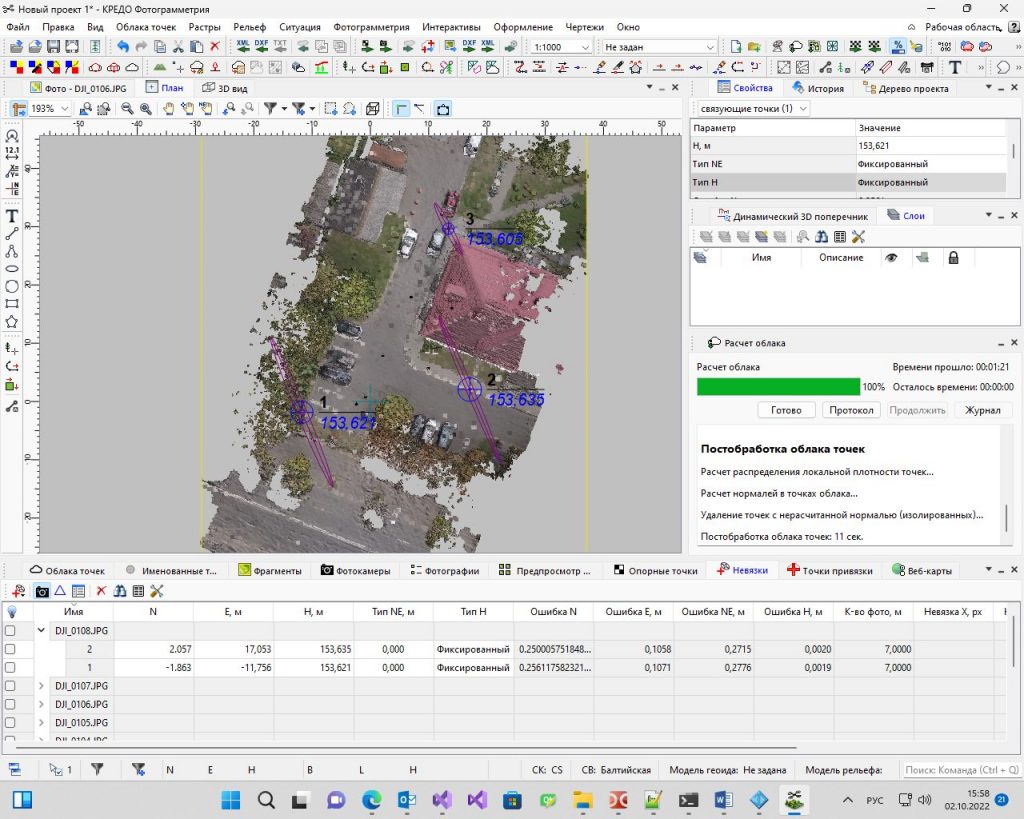This screenshot has height=819, width=1024.
Task: Switch to the Дерево проекта tab
Action: [906, 88]
